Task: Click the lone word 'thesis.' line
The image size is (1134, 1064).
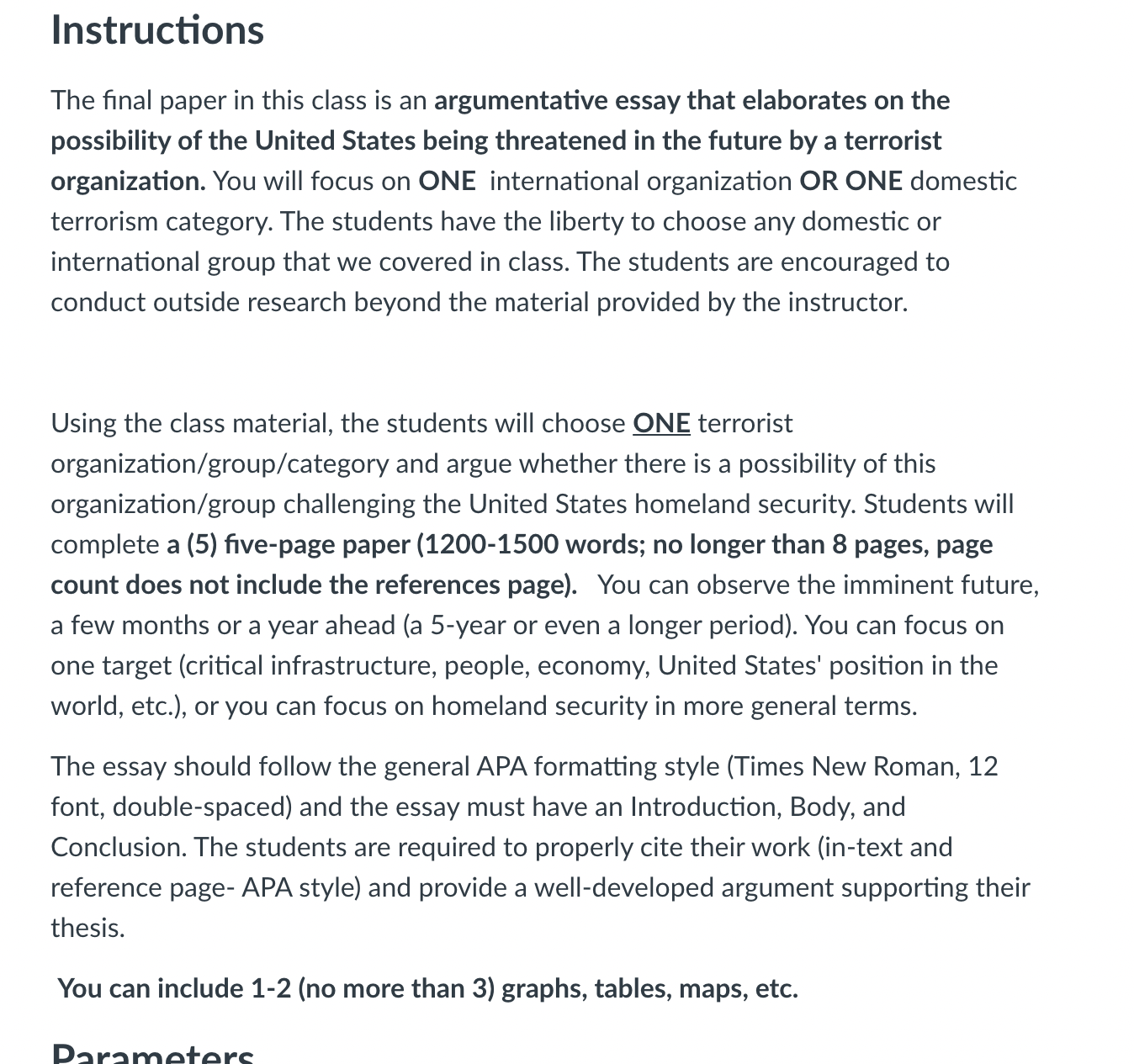Action: [88, 928]
